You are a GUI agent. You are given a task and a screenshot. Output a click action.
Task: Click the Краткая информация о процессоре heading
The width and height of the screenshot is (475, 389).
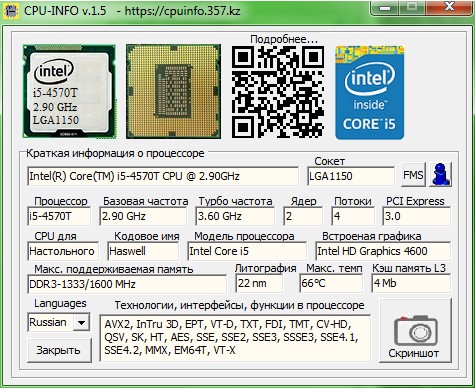(x=115, y=153)
